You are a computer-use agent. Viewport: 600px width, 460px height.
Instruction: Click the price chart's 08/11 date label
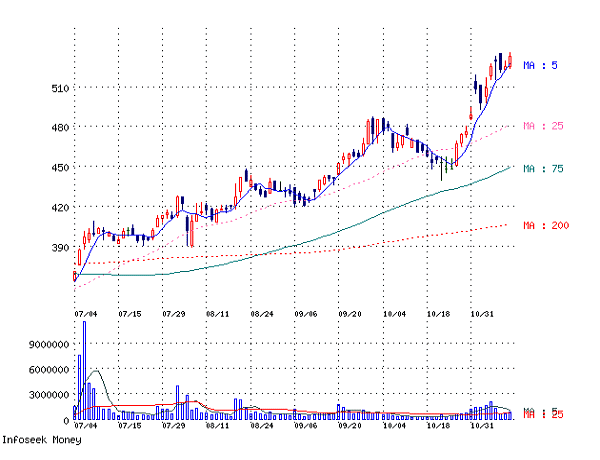pyautogui.click(x=218, y=314)
